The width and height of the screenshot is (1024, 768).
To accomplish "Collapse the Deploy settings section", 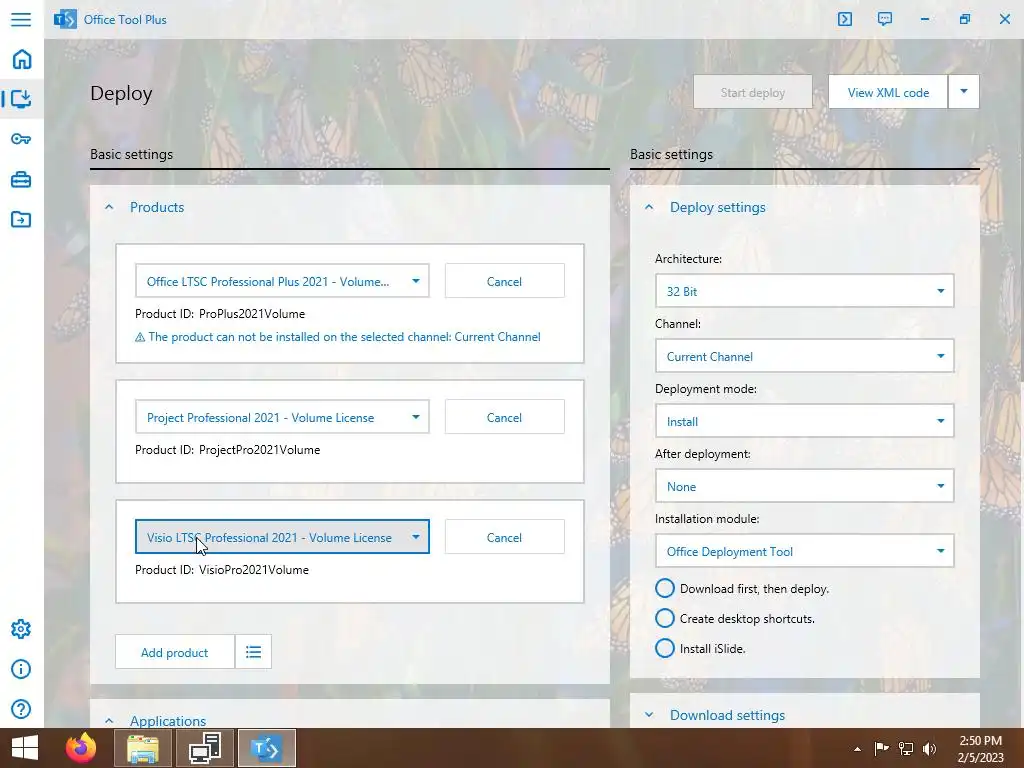I will click(649, 207).
